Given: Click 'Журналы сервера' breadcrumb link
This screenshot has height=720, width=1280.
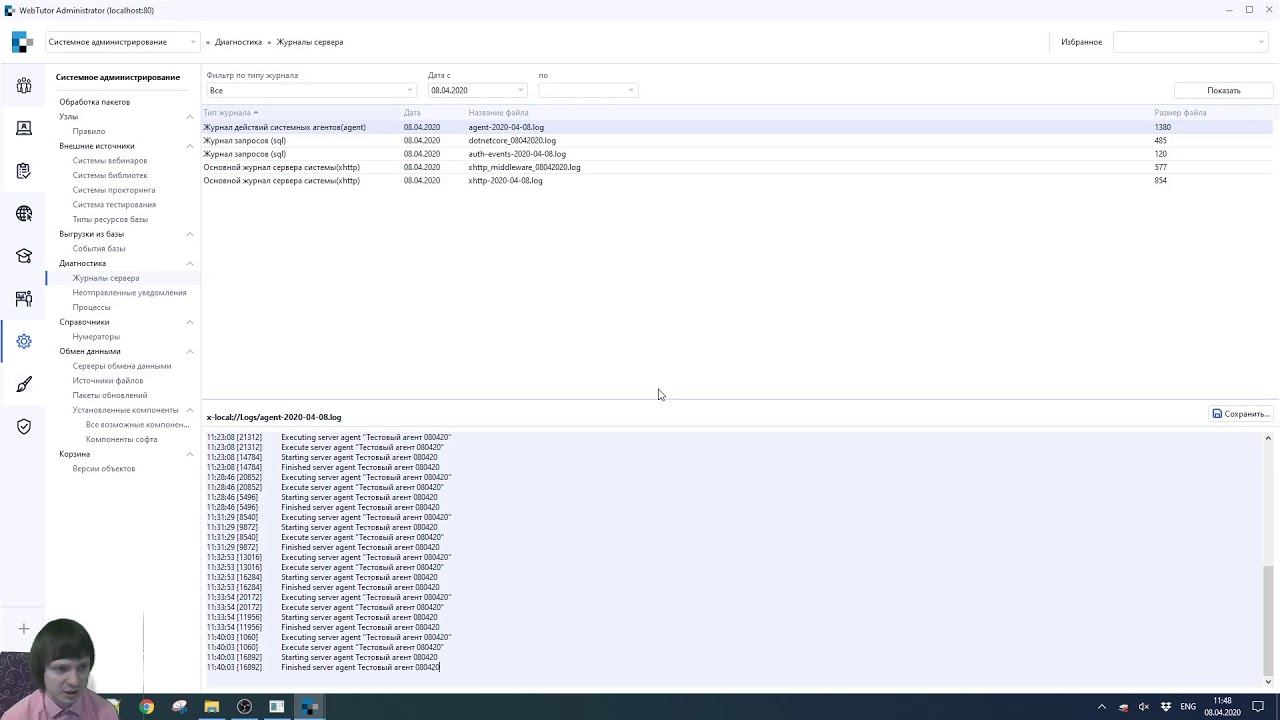Looking at the screenshot, I should (310, 42).
